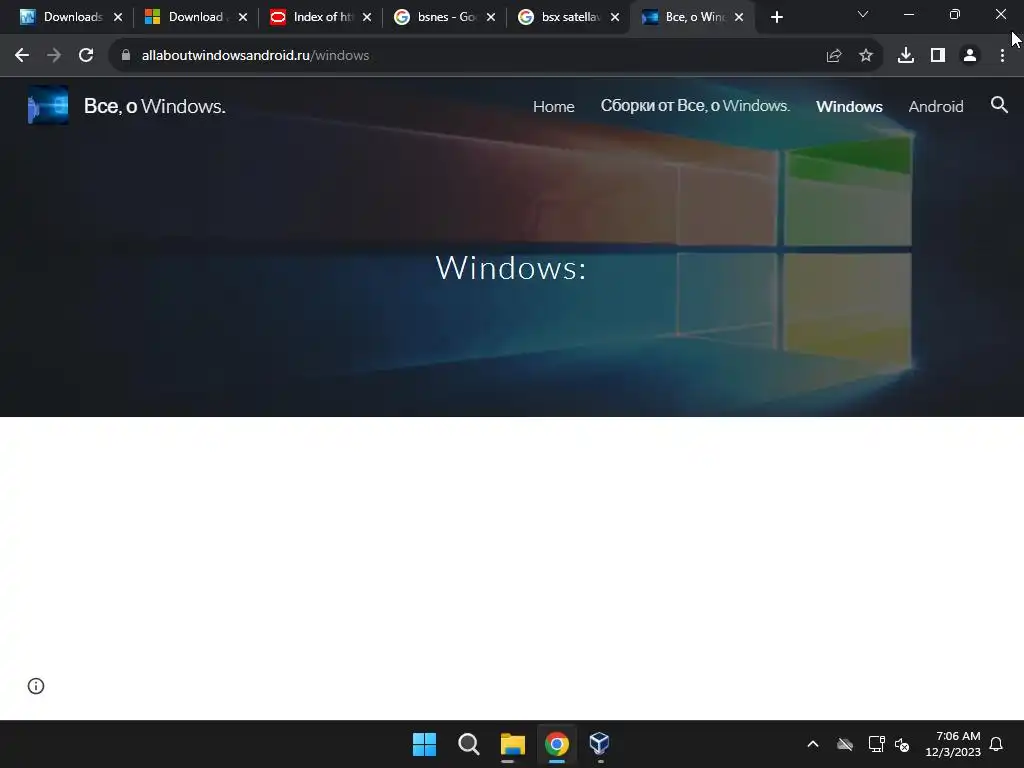Bookmark this page with star icon

pyautogui.click(x=866, y=56)
